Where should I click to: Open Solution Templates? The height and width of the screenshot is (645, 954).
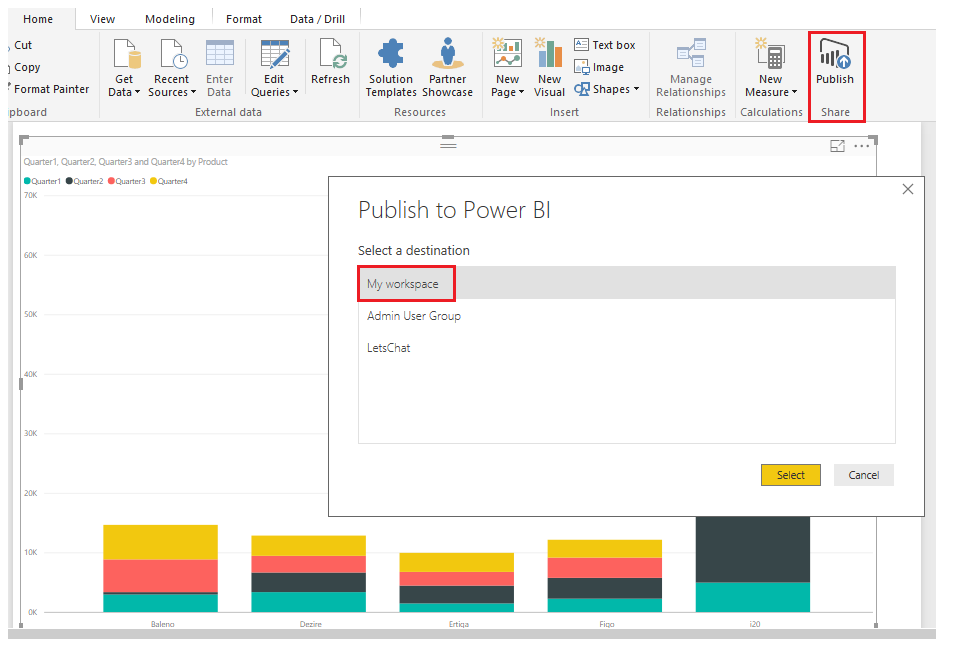point(391,68)
